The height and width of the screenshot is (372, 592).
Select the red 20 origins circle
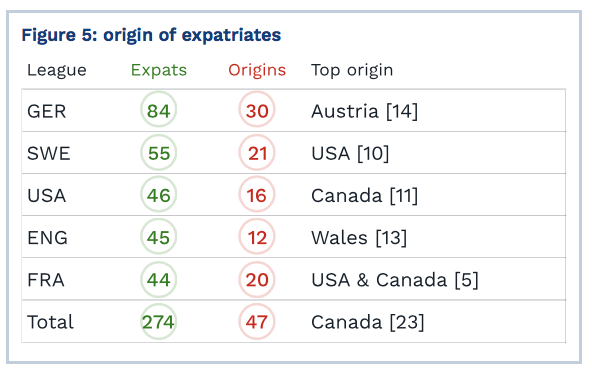257,279
